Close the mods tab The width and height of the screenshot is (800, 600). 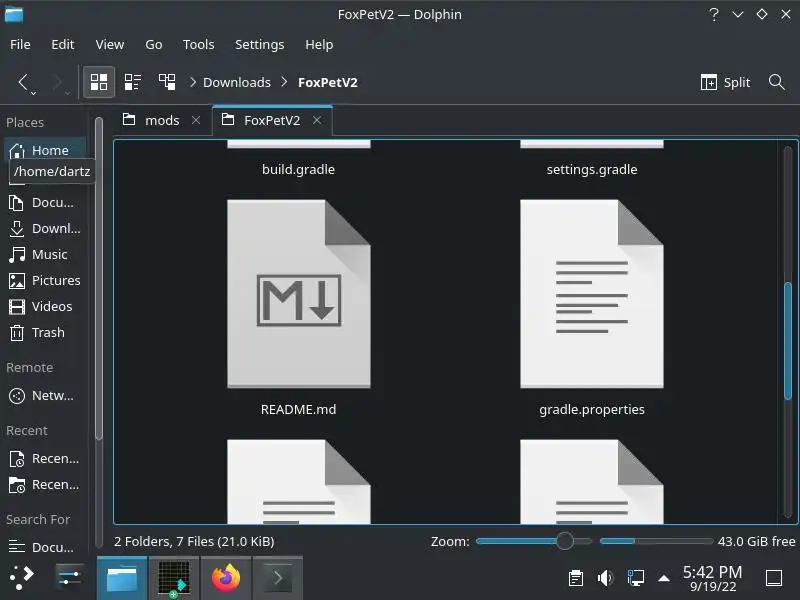(x=196, y=120)
